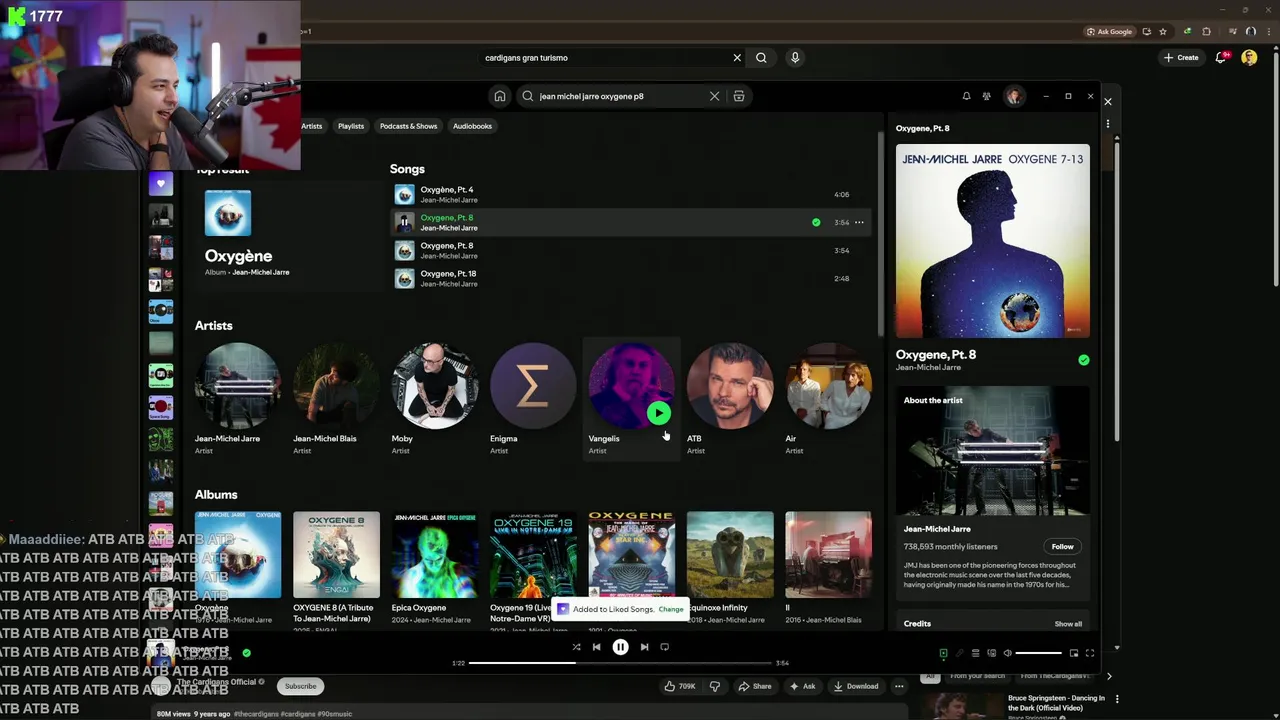Clear the Spotify search field text

(714, 96)
